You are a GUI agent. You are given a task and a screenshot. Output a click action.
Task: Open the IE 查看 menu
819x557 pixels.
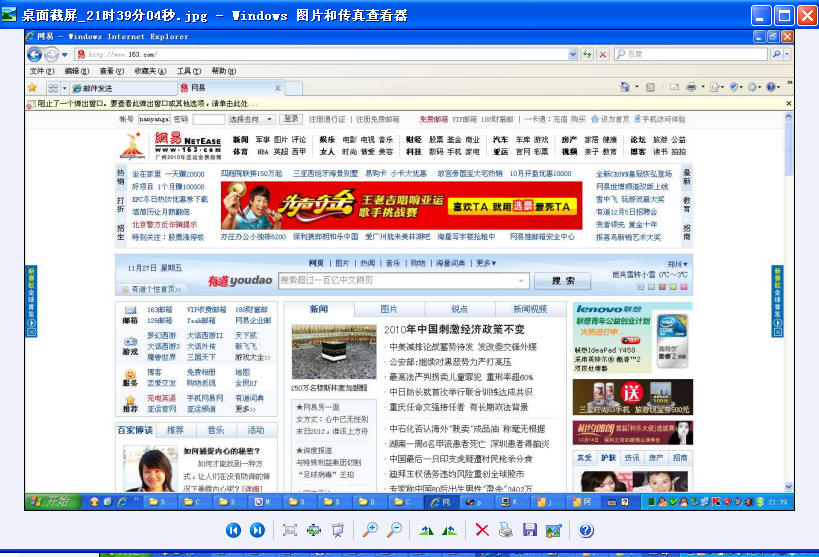[112, 71]
